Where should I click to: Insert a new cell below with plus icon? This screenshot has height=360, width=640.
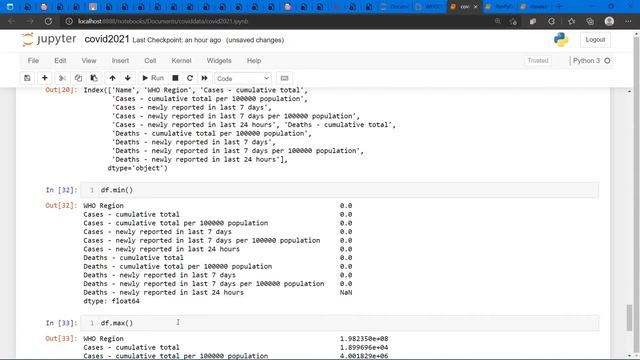click(x=44, y=78)
